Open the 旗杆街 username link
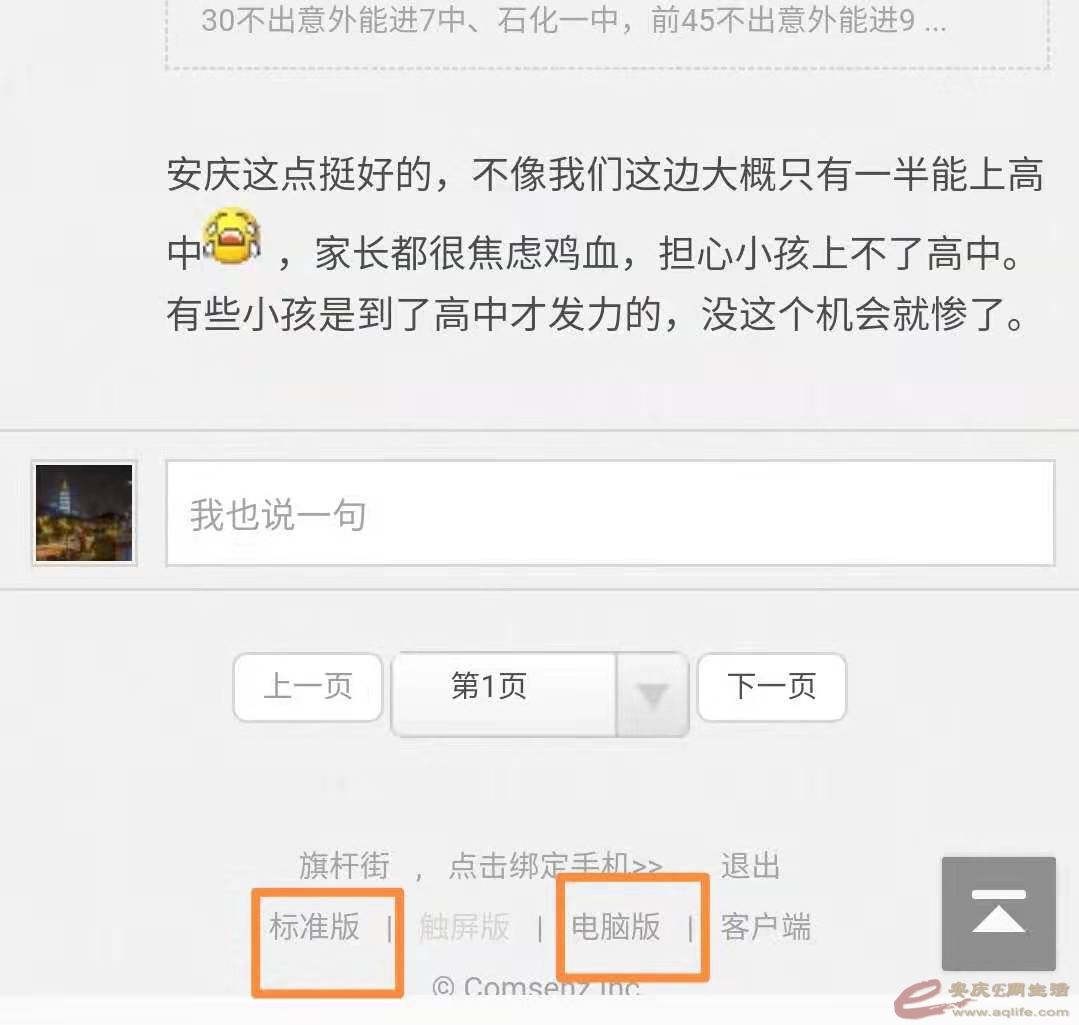 click(344, 865)
